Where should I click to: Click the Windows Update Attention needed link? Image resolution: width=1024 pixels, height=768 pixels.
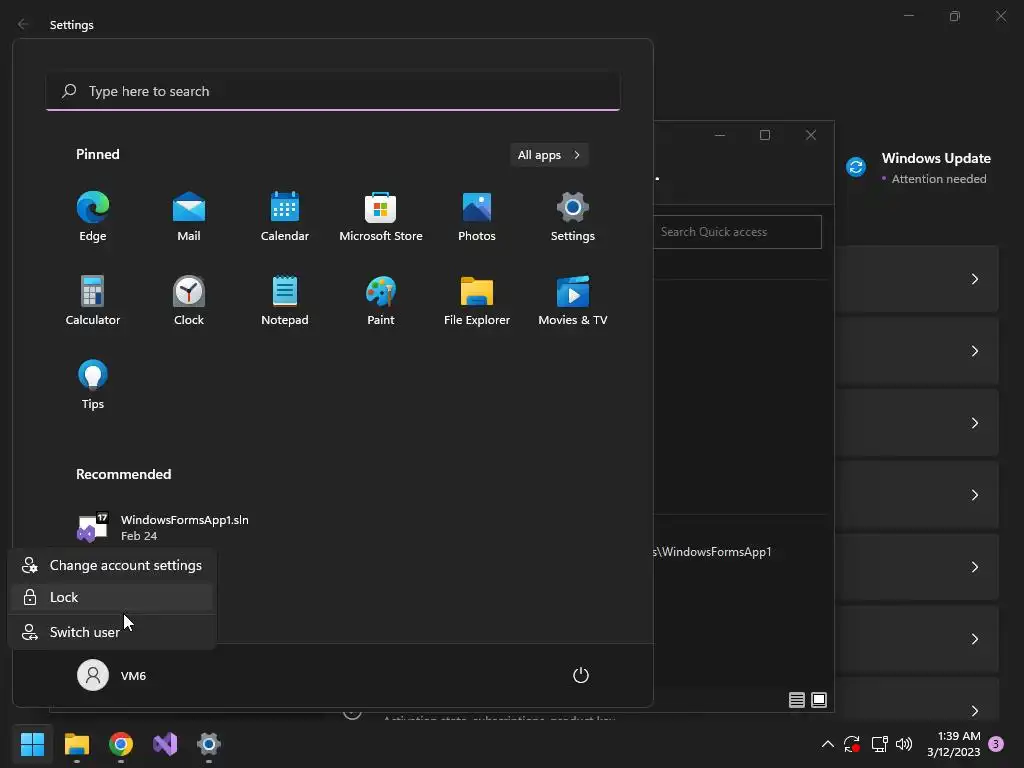(x=939, y=179)
